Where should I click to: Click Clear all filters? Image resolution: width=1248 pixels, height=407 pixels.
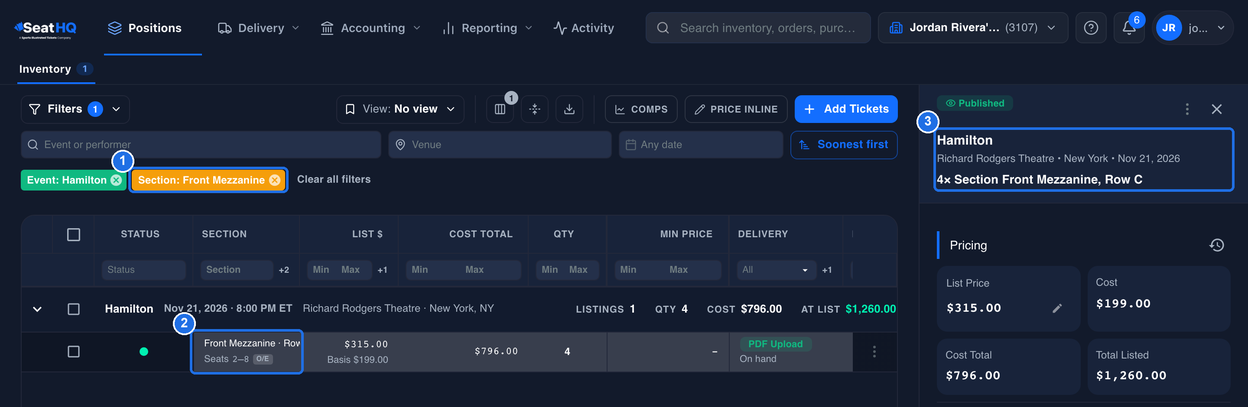click(x=334, y=180)
